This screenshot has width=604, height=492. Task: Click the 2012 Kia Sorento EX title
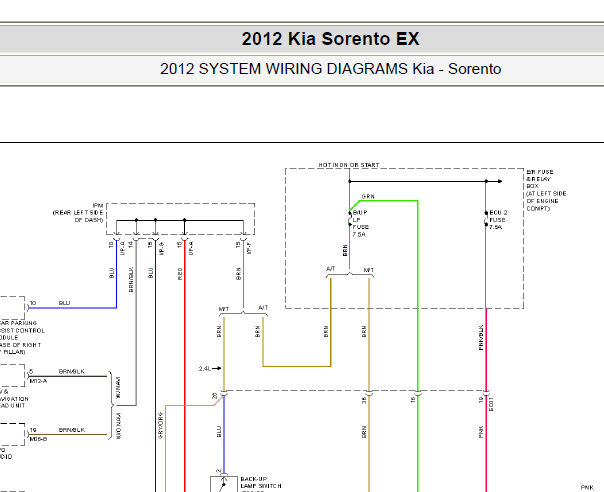point(330,39)
